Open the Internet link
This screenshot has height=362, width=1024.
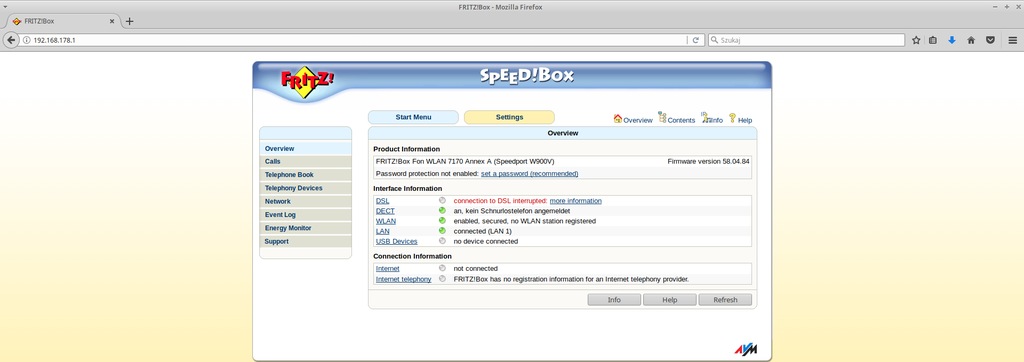click(387, 269)
